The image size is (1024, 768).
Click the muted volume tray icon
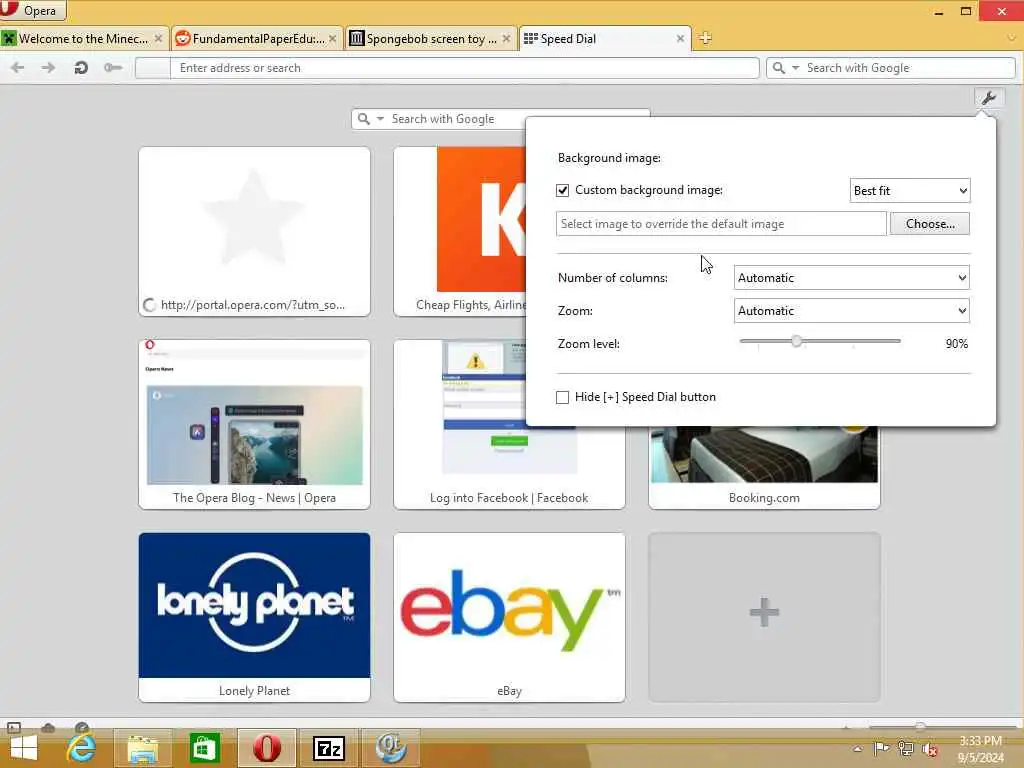(x=930, y=750)
